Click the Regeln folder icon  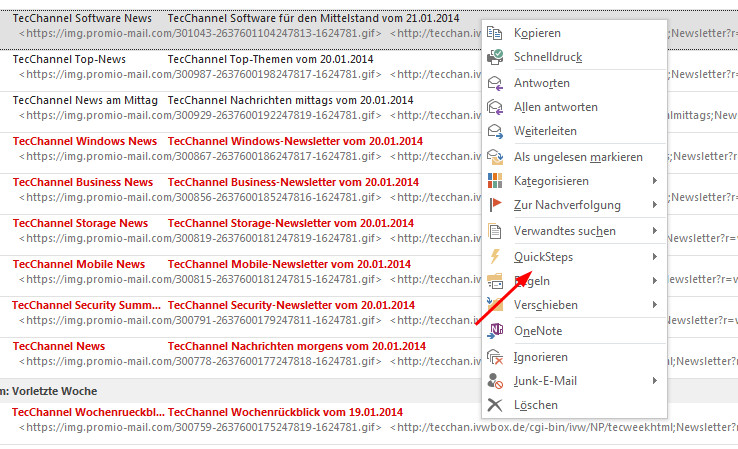coord(495,281)
